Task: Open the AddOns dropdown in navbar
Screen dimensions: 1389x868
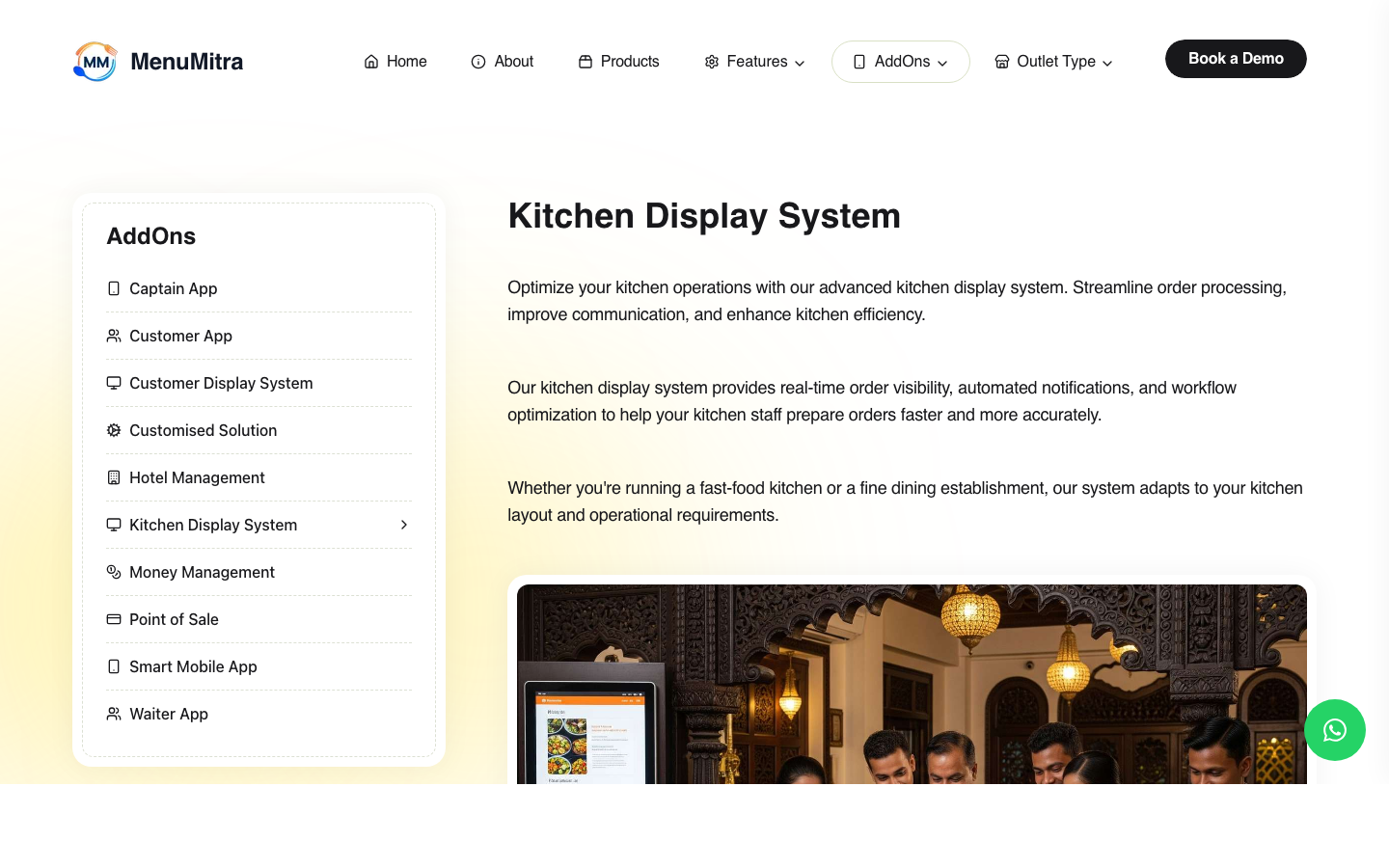Action: pos(900,62)
